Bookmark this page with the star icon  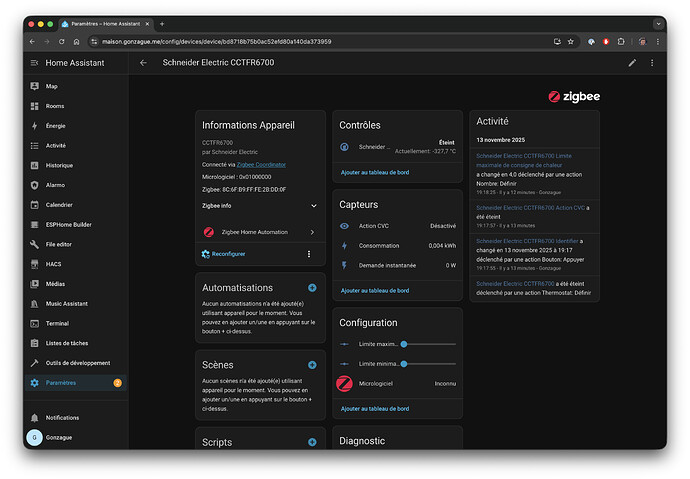(x=571, y=42)
